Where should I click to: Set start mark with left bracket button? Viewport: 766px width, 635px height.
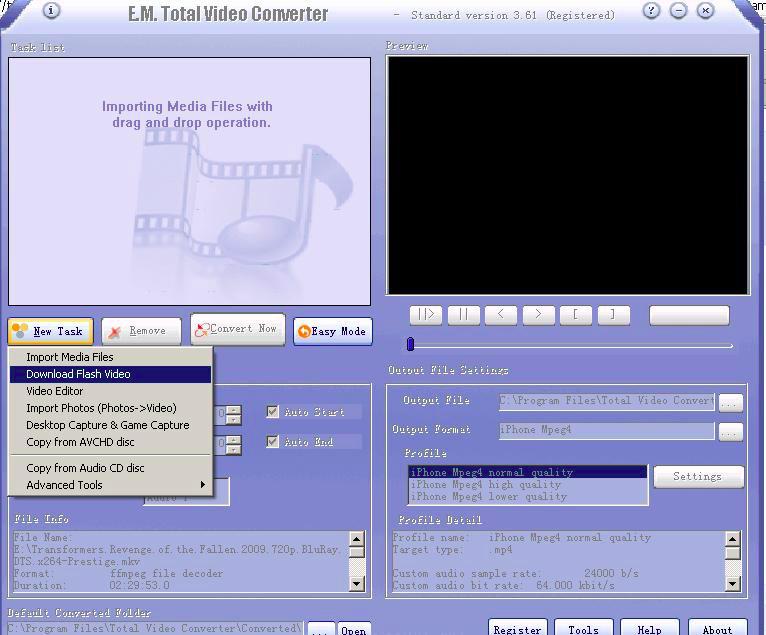576,315
